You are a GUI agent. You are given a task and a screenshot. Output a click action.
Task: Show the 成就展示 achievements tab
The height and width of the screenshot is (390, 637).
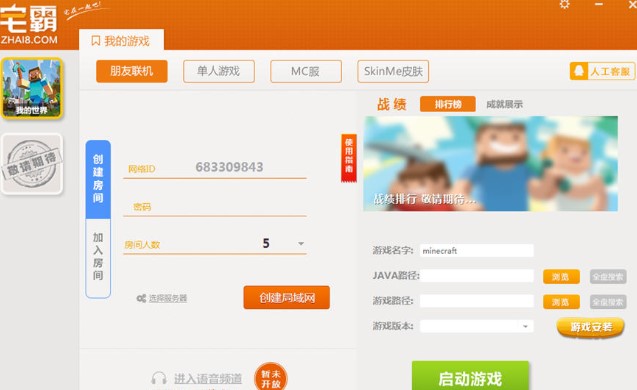[x=505, y=104]
